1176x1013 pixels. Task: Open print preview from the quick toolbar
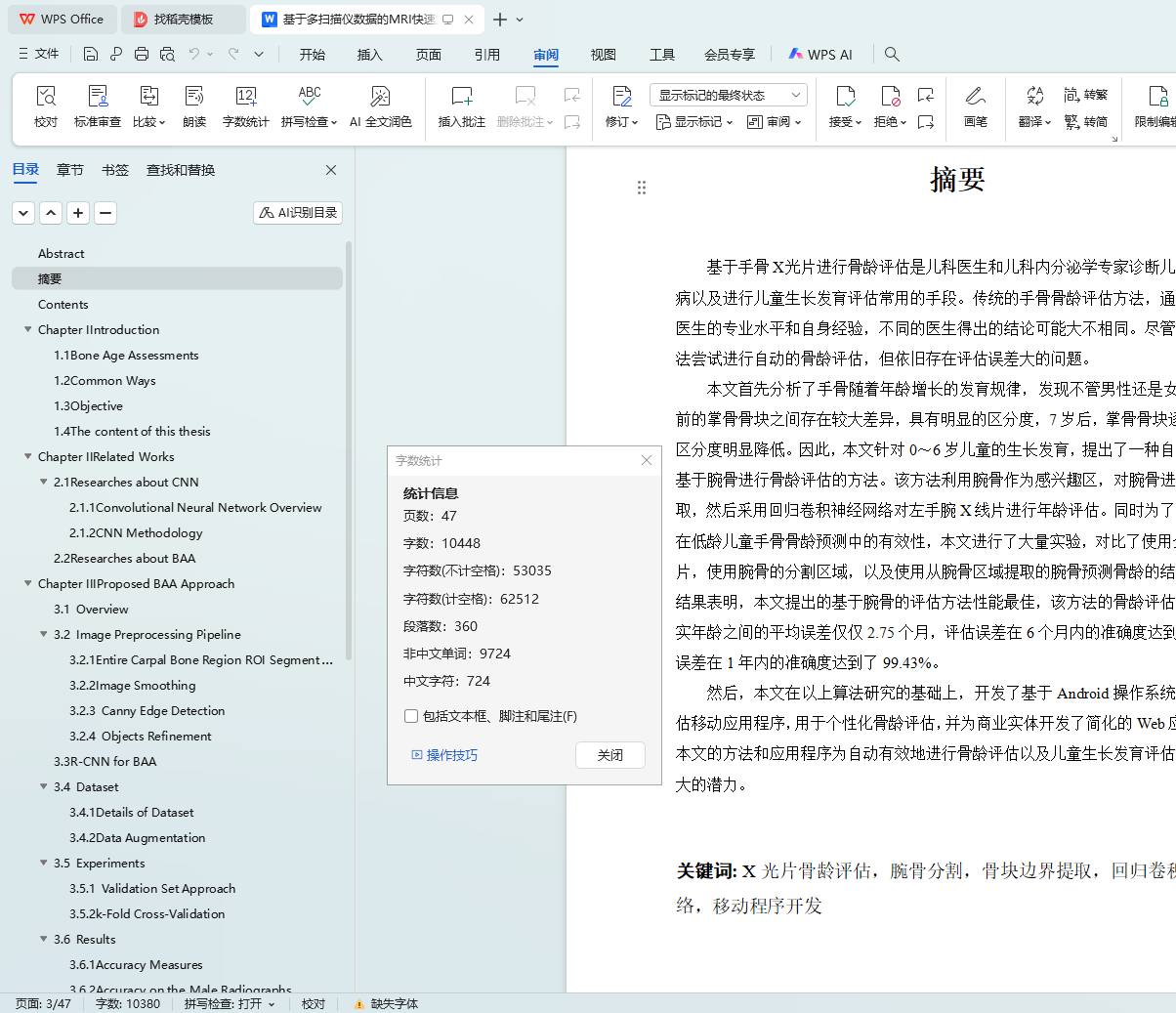pos(167,54)
